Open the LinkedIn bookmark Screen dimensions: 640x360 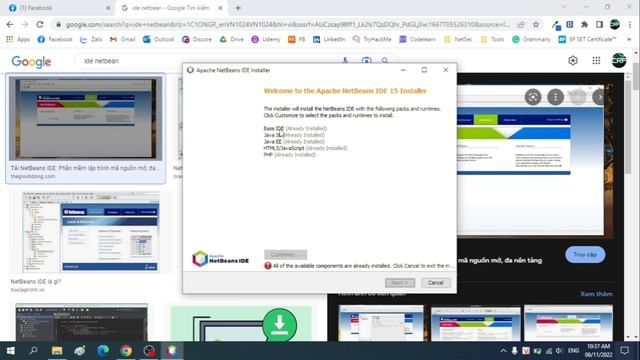[x=329, y=39]
